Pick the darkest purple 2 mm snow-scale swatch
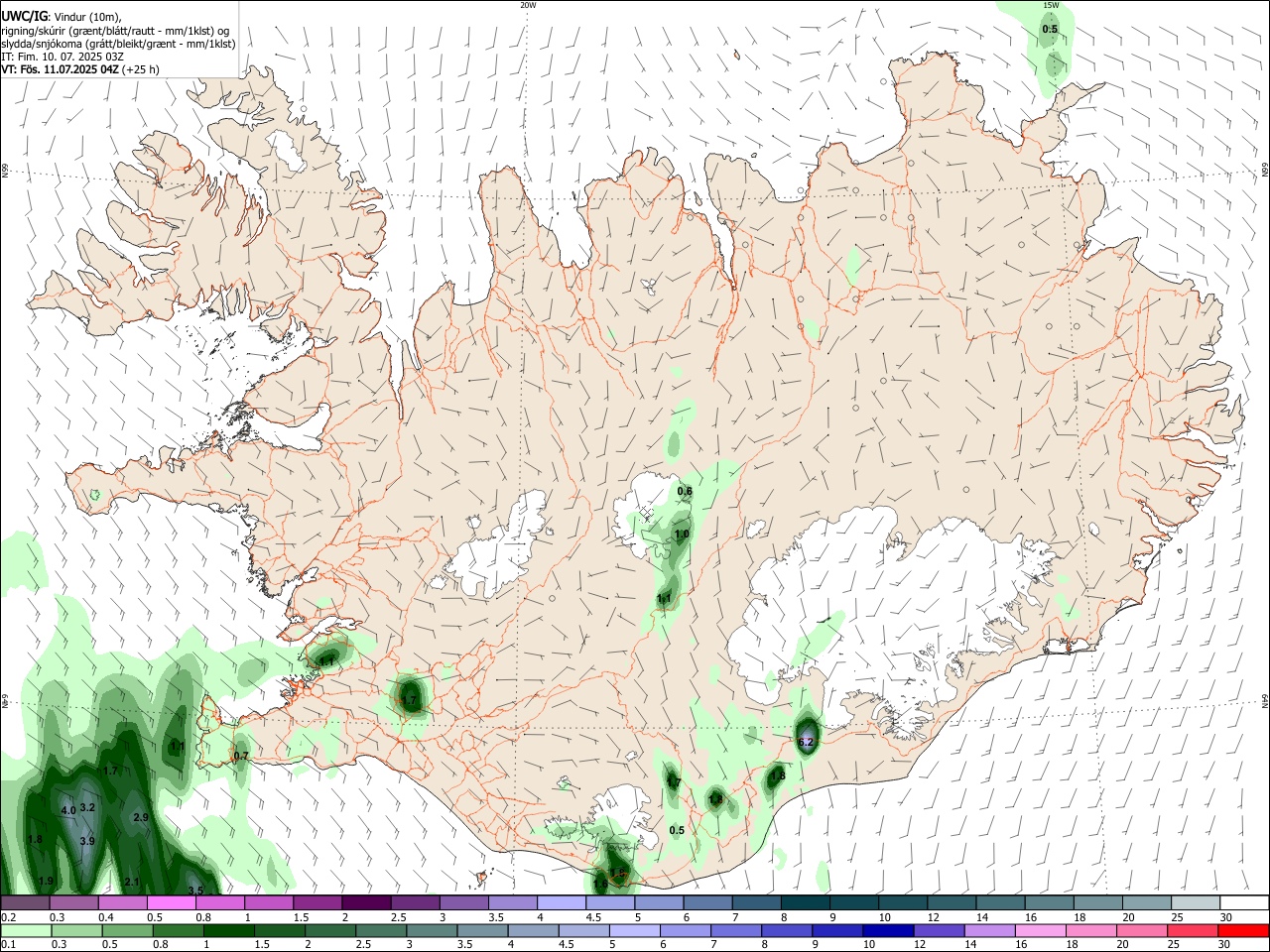The height and width of the screenshot is (952, 1270). point(365,903)
